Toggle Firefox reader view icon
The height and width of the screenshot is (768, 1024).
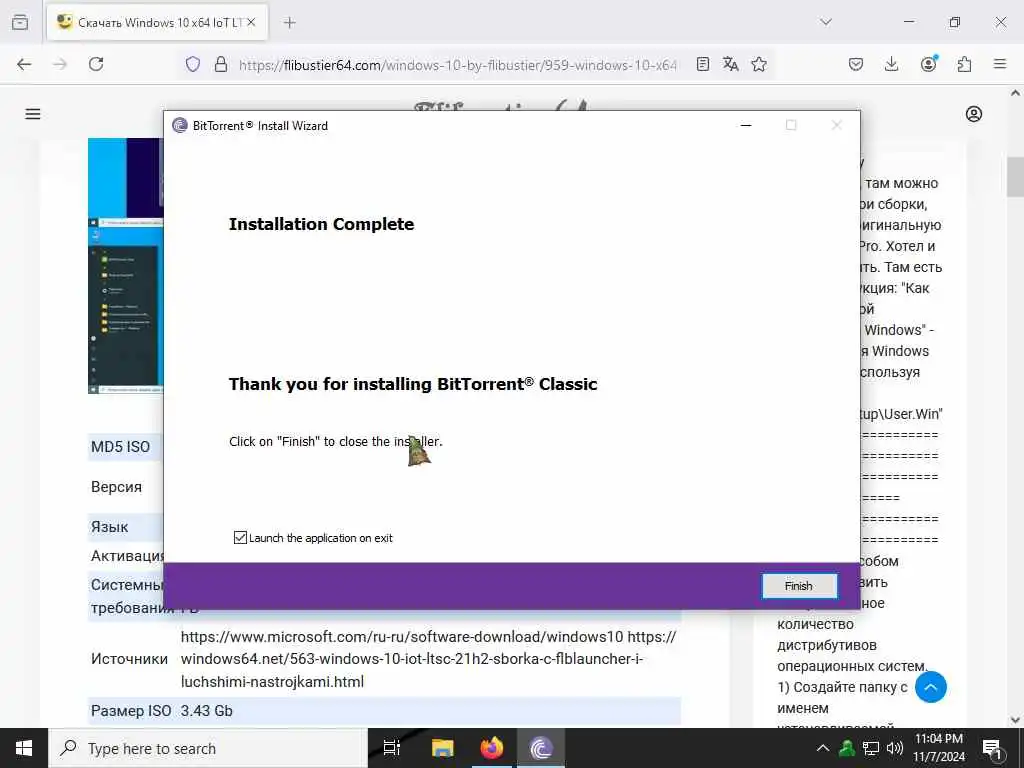703,64
